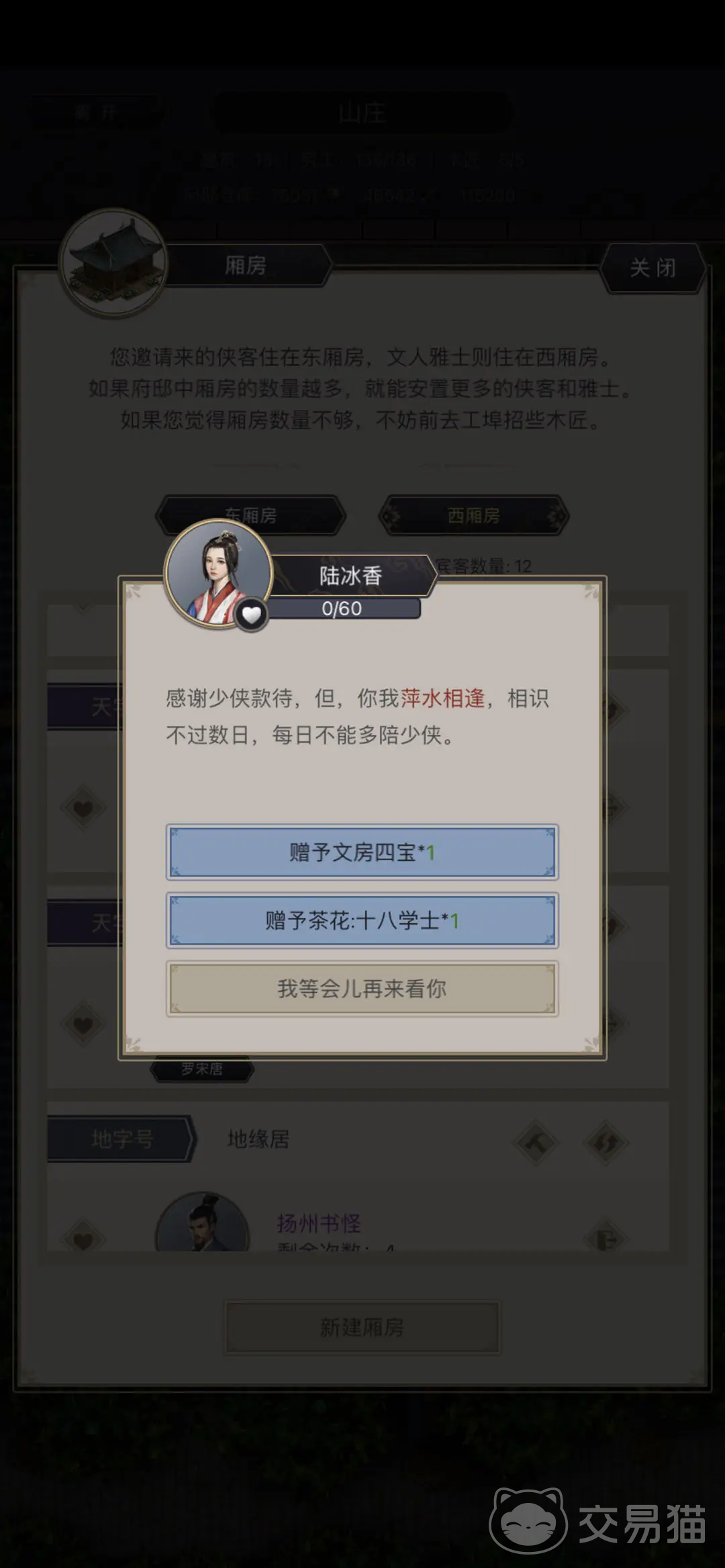Choose 赠予茶花:十八学士*1 gift option
Image resolution: width=725 pixels, height=1568 pixels.
(x=362, y=921)
